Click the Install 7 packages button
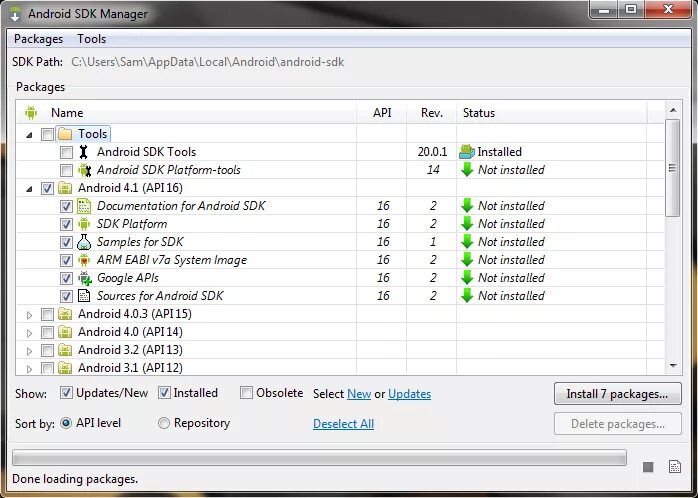 [617, 394]
